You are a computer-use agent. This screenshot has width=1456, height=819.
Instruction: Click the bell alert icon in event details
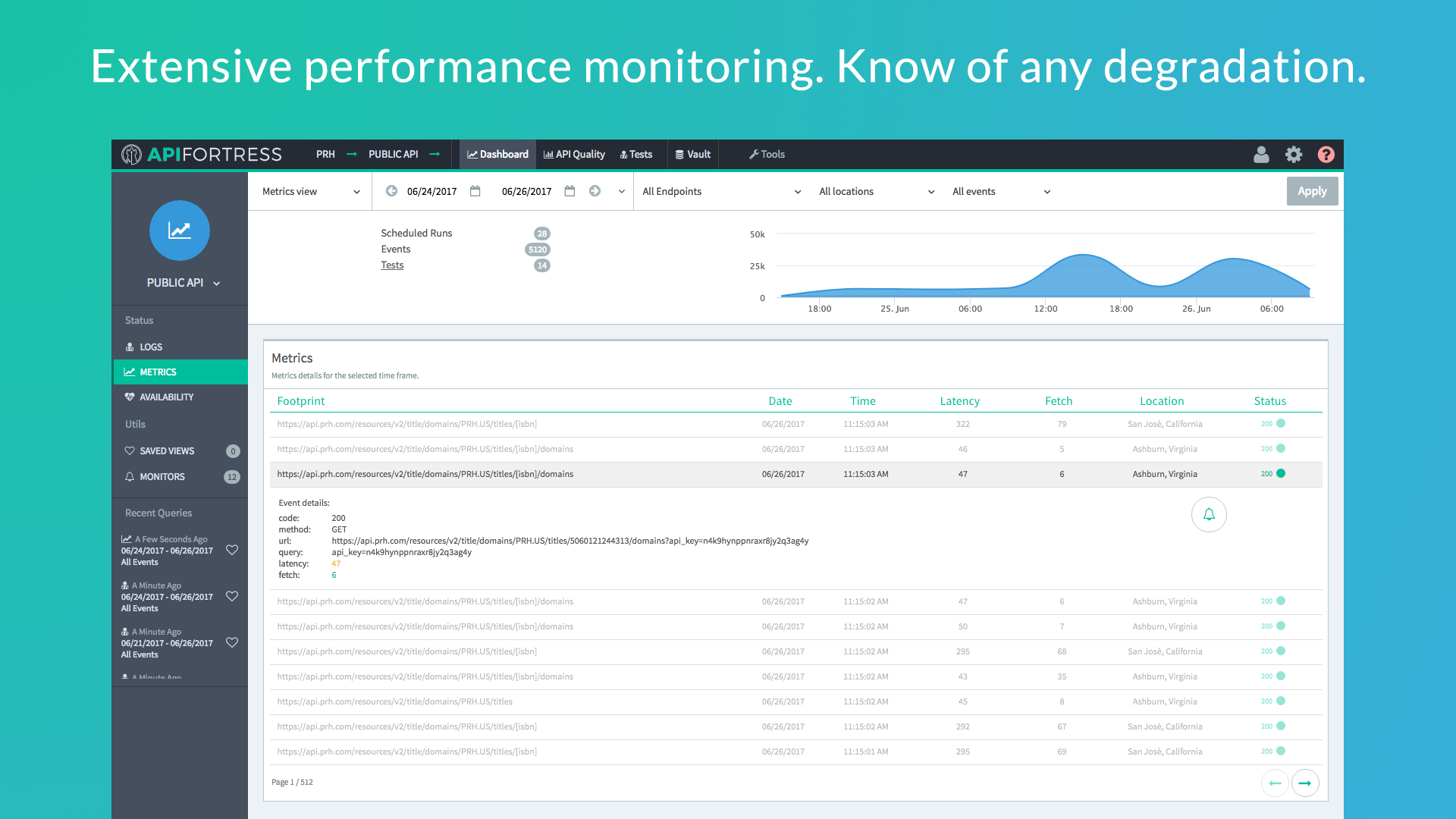(1209, 514)
